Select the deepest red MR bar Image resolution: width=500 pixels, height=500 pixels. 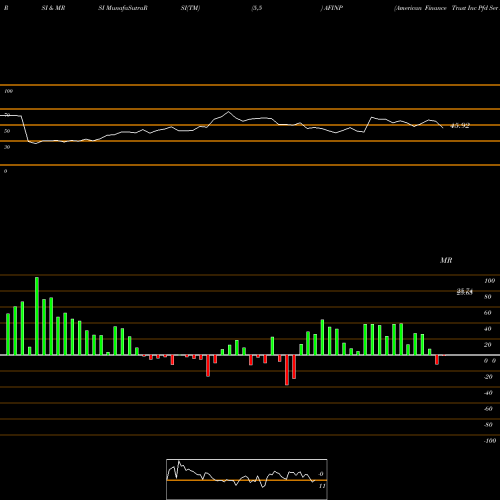click(287, 370)
